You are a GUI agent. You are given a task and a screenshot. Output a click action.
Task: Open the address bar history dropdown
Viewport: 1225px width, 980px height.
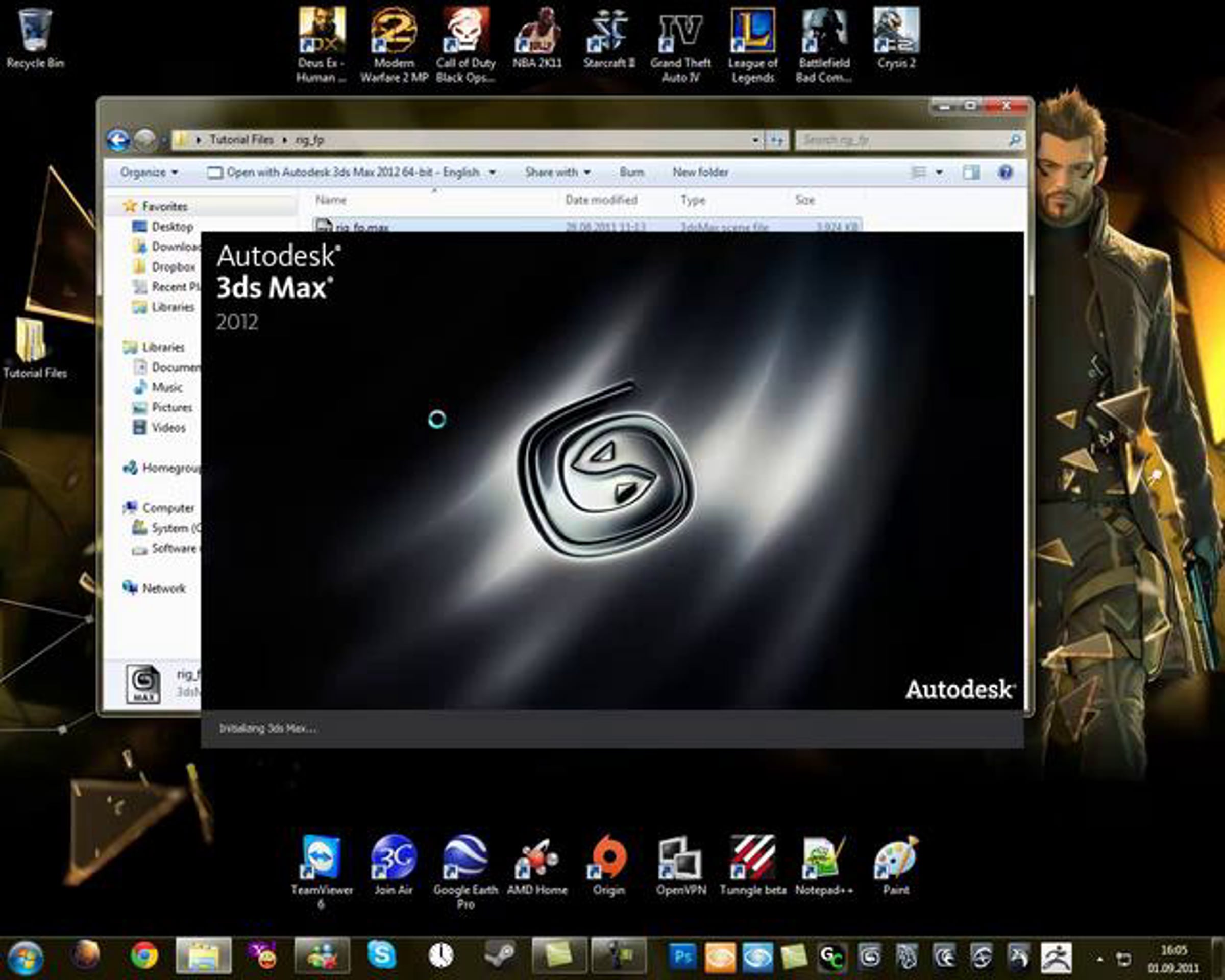tap(755, 140)
